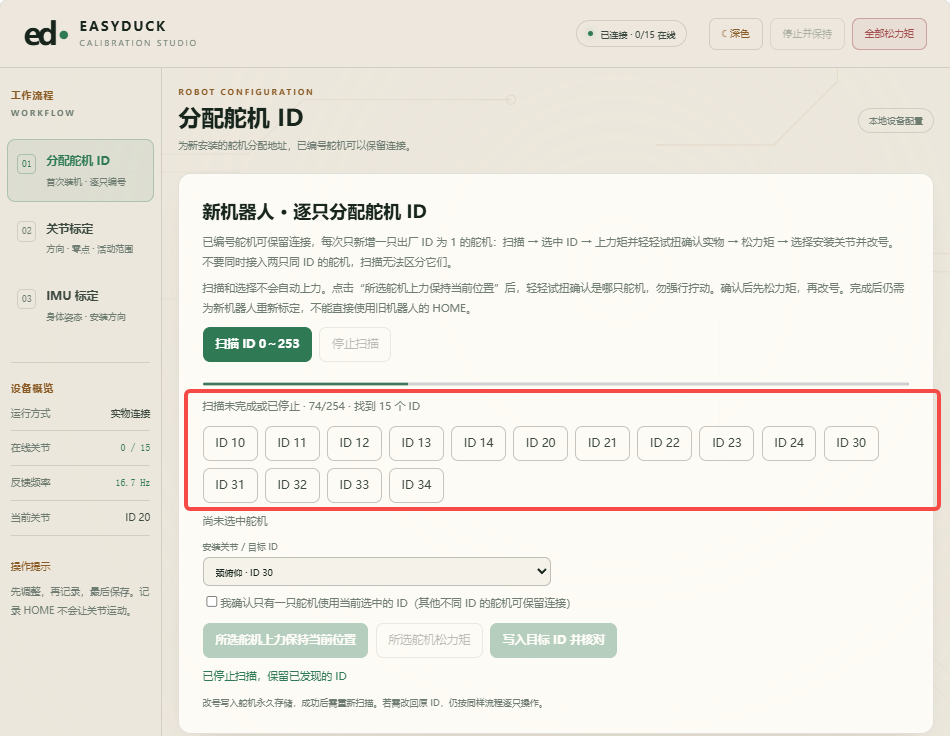
Task: Click the 所选舵机松力矩 button
Action: (x=430, y=640)
